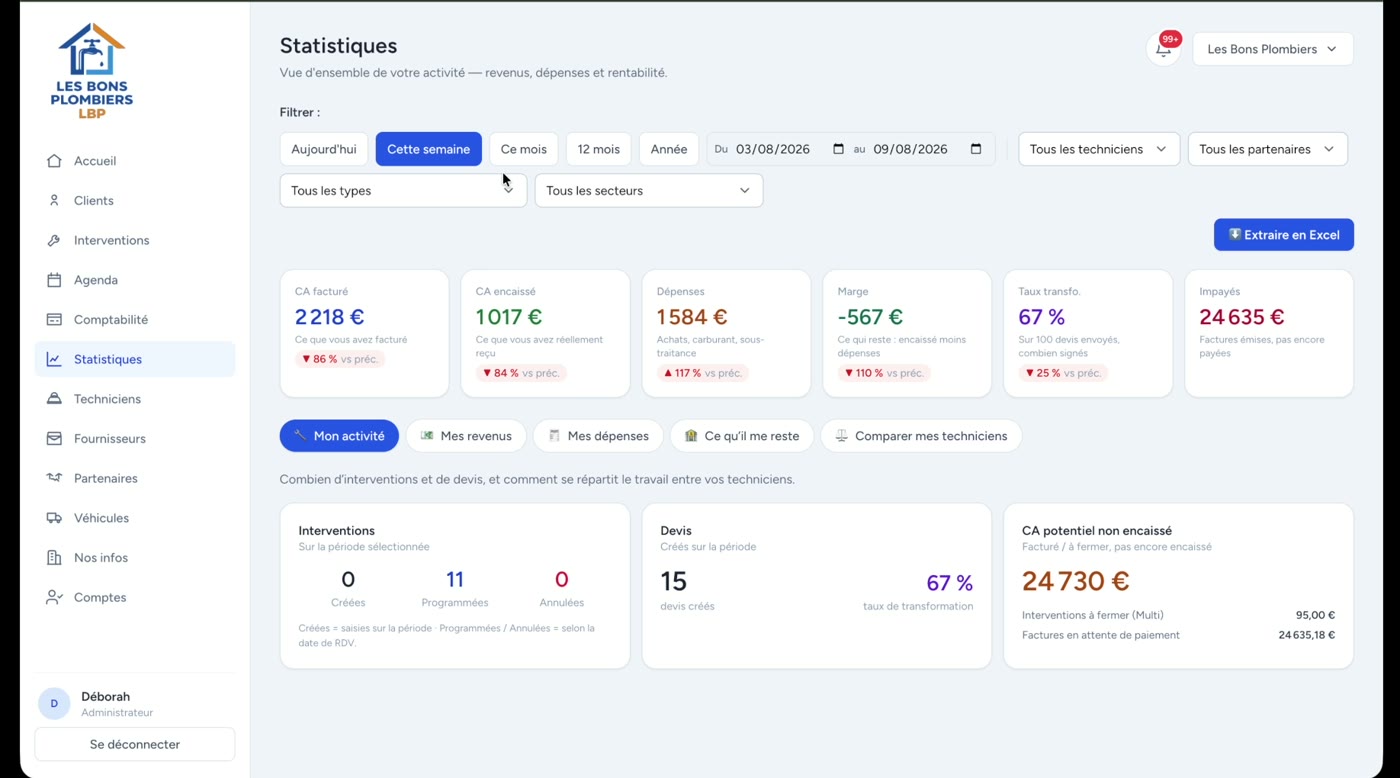Click the Comptabilité card icon
The image size is (1400, 778).
click(x=54, y=320)
